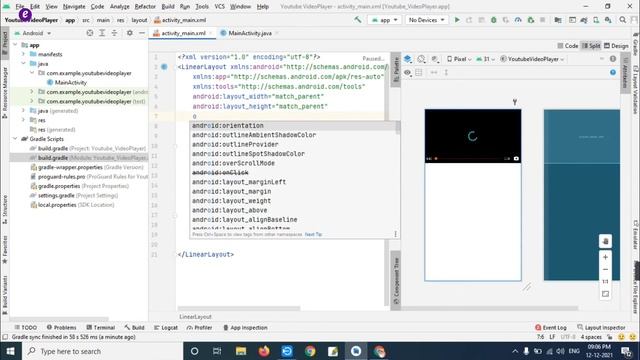Open Project Structure folder icon in toolbar

(x=558, y=20)
